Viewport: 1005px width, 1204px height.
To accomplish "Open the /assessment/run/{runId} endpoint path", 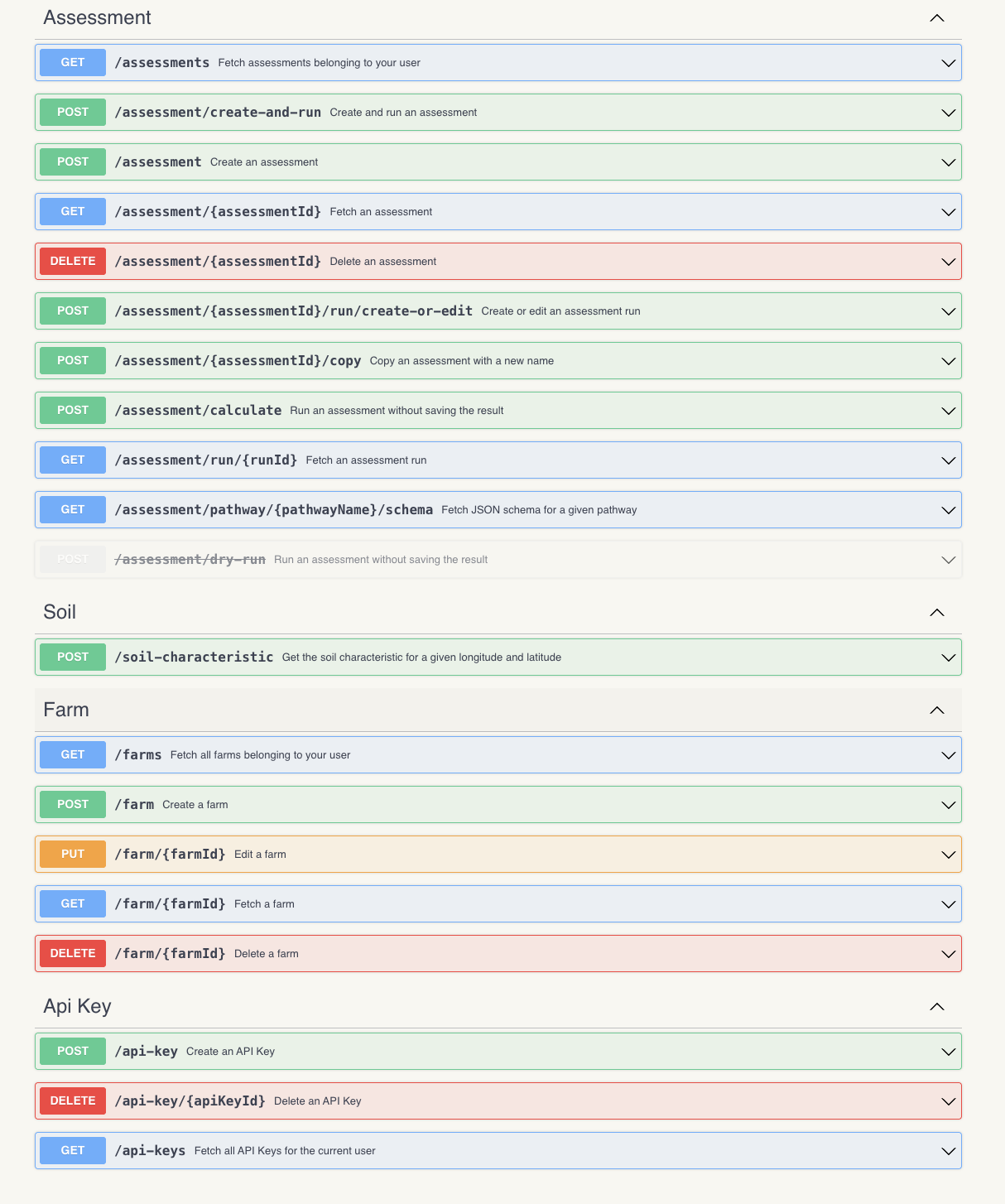I will pos(205,460).
